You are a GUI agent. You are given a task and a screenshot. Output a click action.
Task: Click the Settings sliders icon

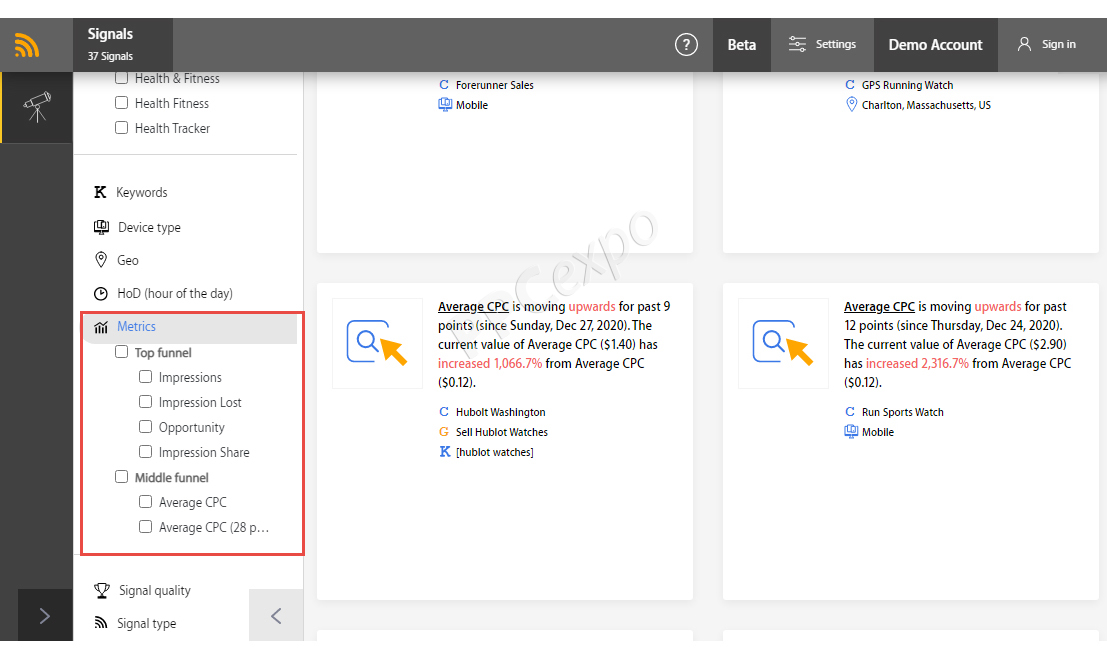click(x=797, y=44)
